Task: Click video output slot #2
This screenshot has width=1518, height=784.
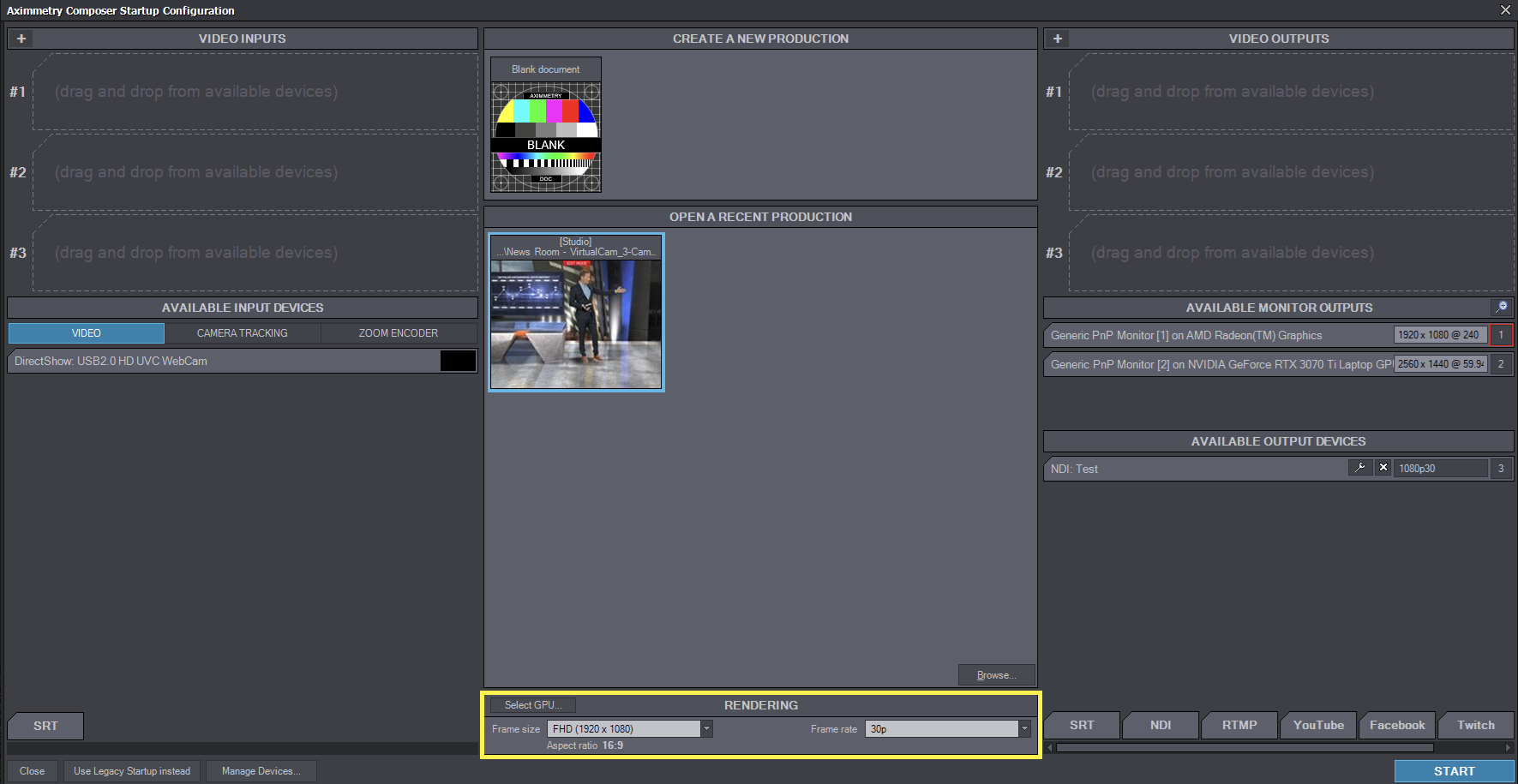Action: [x=1292, y=172]
